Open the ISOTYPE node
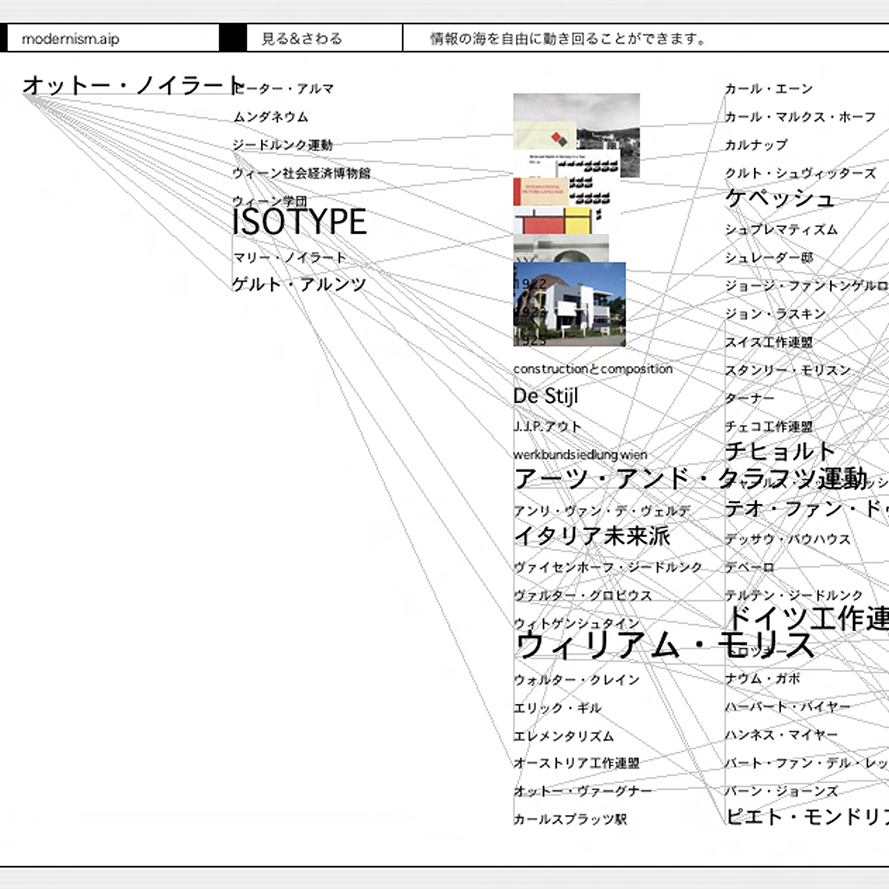889x889 pixels. 299,223
